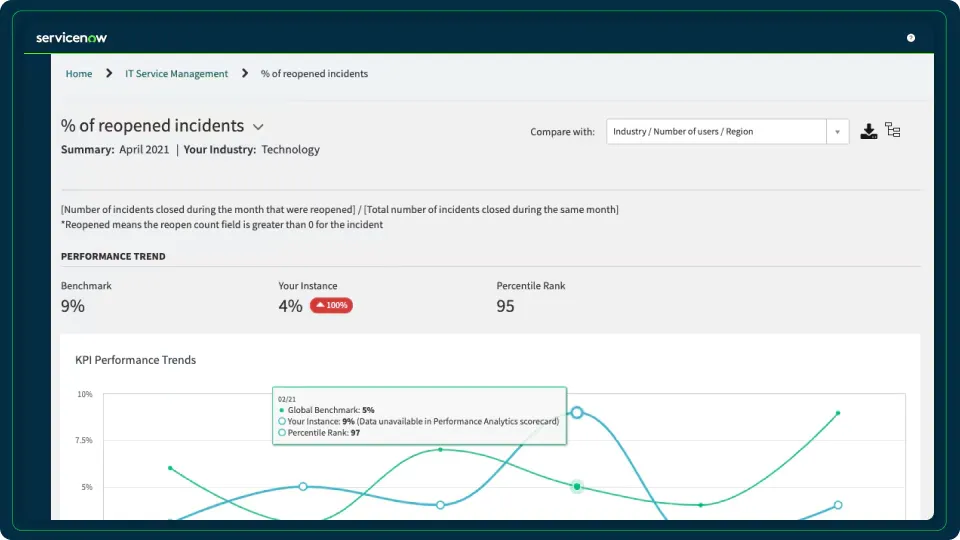
Task: Click the Technology industry label
Action: 290,149
